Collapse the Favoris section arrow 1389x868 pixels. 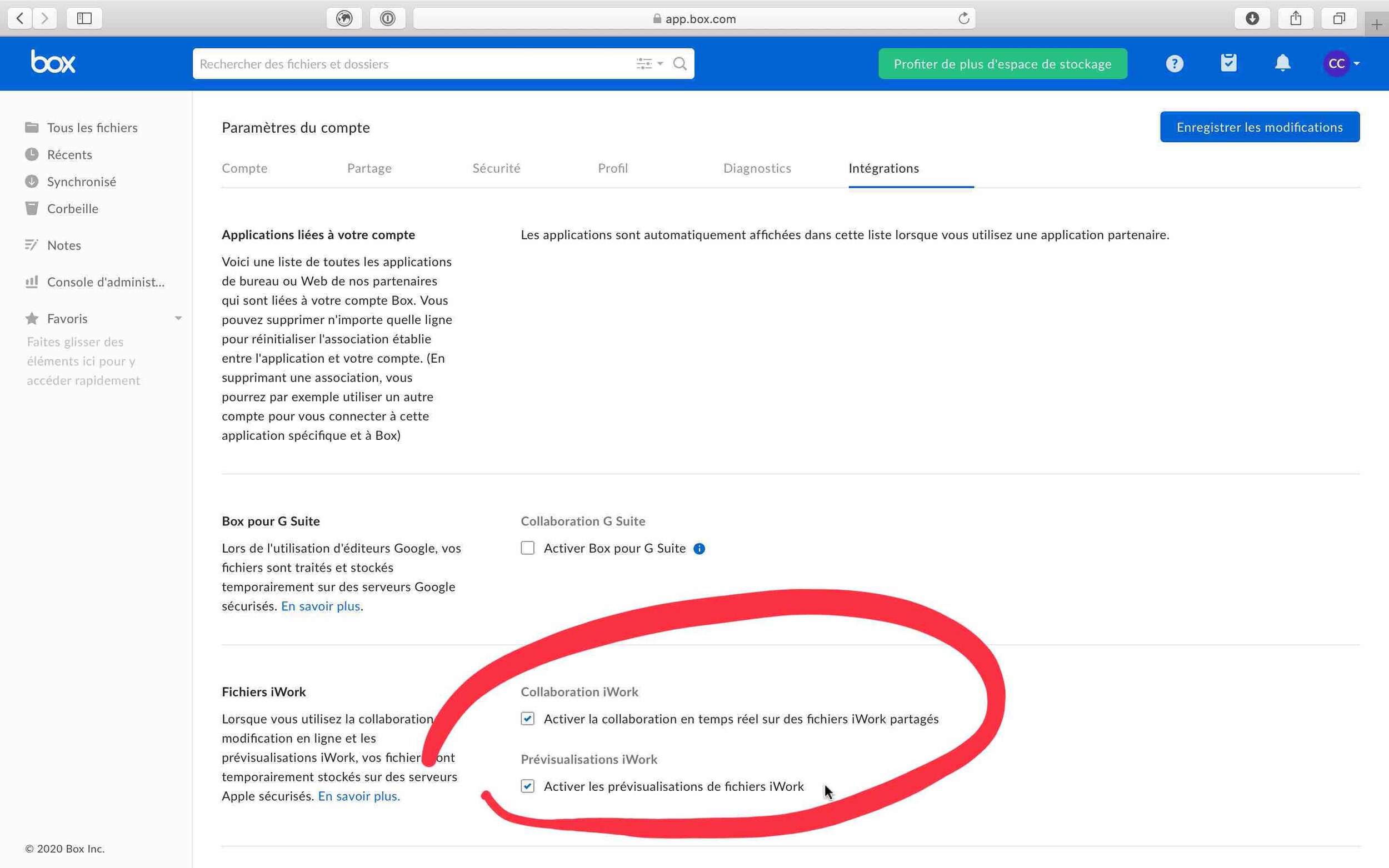click(x=178, y=319)
